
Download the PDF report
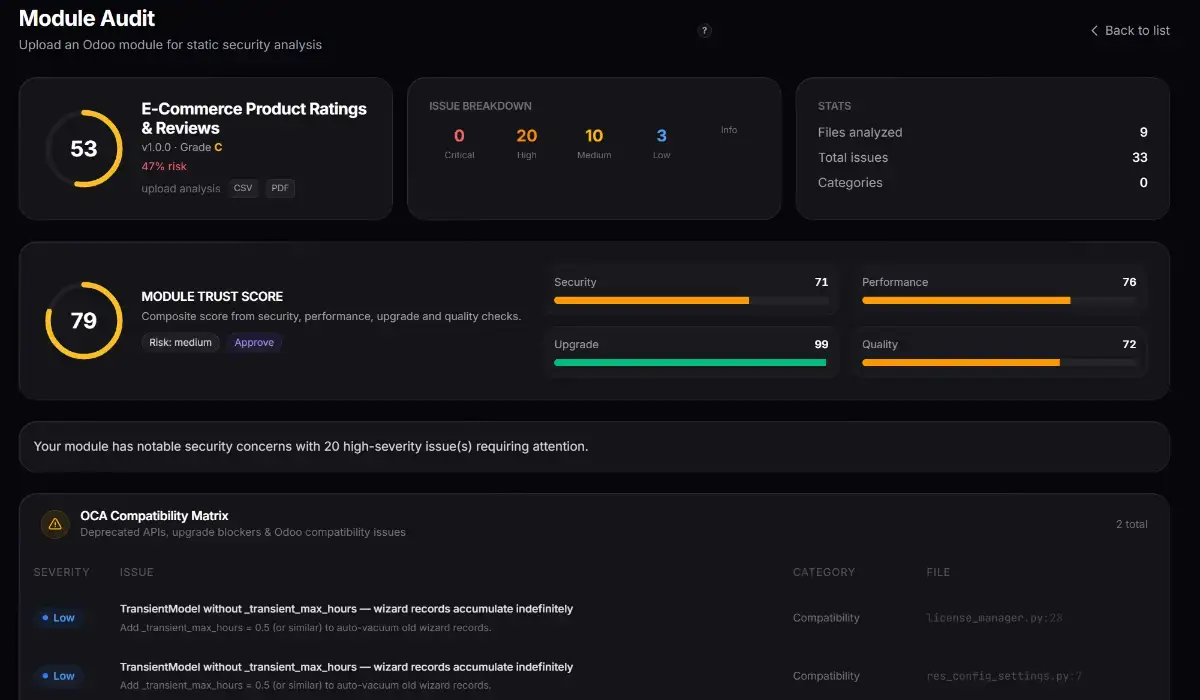click(x=280, y=188)
